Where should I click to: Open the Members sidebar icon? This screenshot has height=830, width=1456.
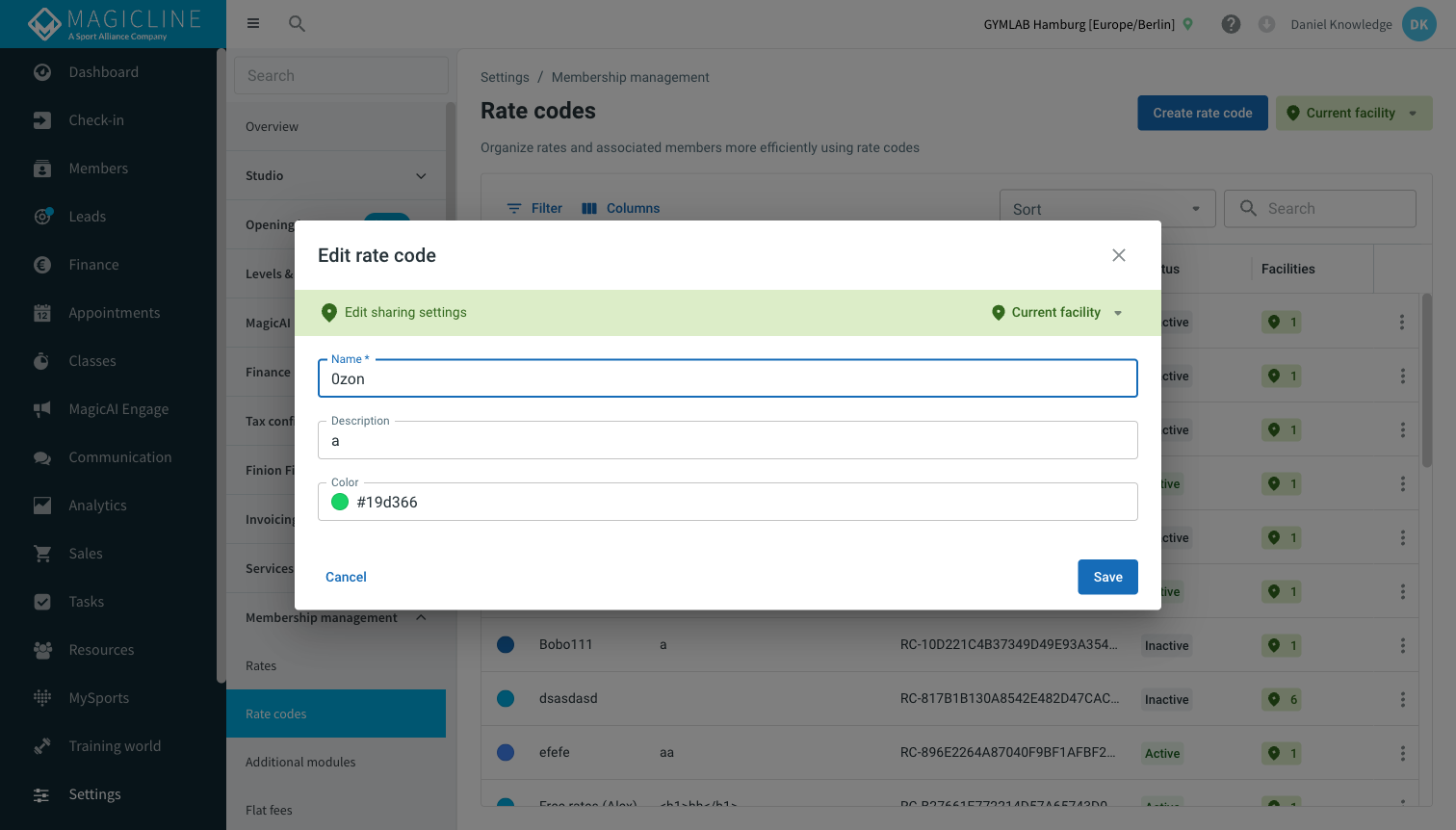42,169
